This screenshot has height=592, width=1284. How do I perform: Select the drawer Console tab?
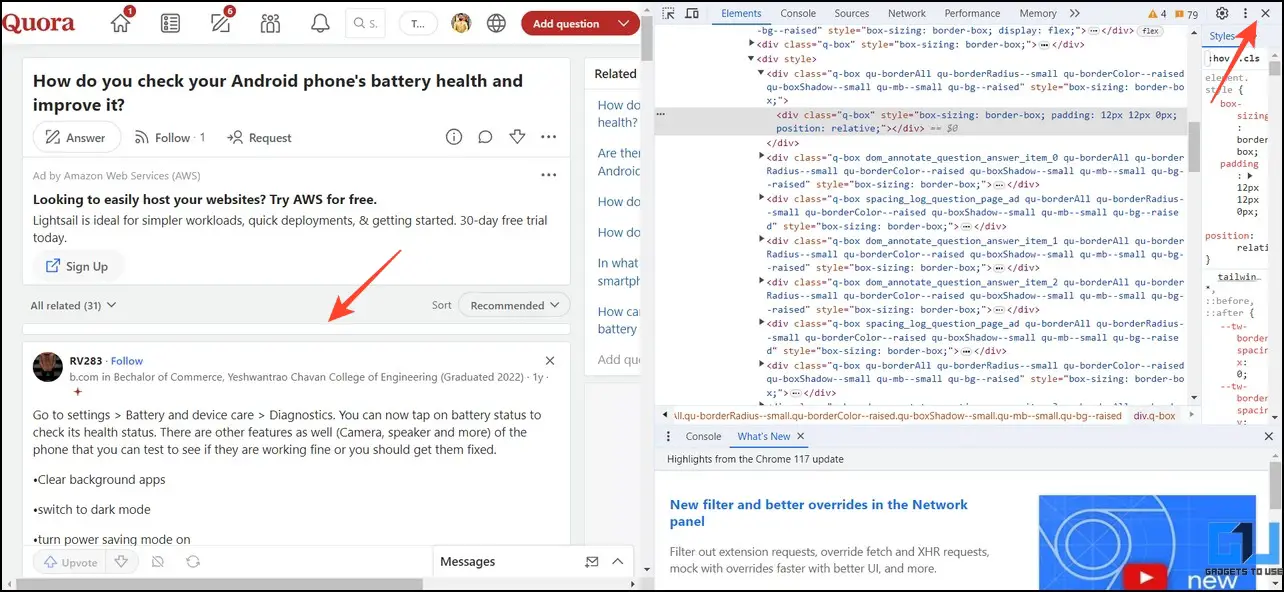[x=703, y=437]
